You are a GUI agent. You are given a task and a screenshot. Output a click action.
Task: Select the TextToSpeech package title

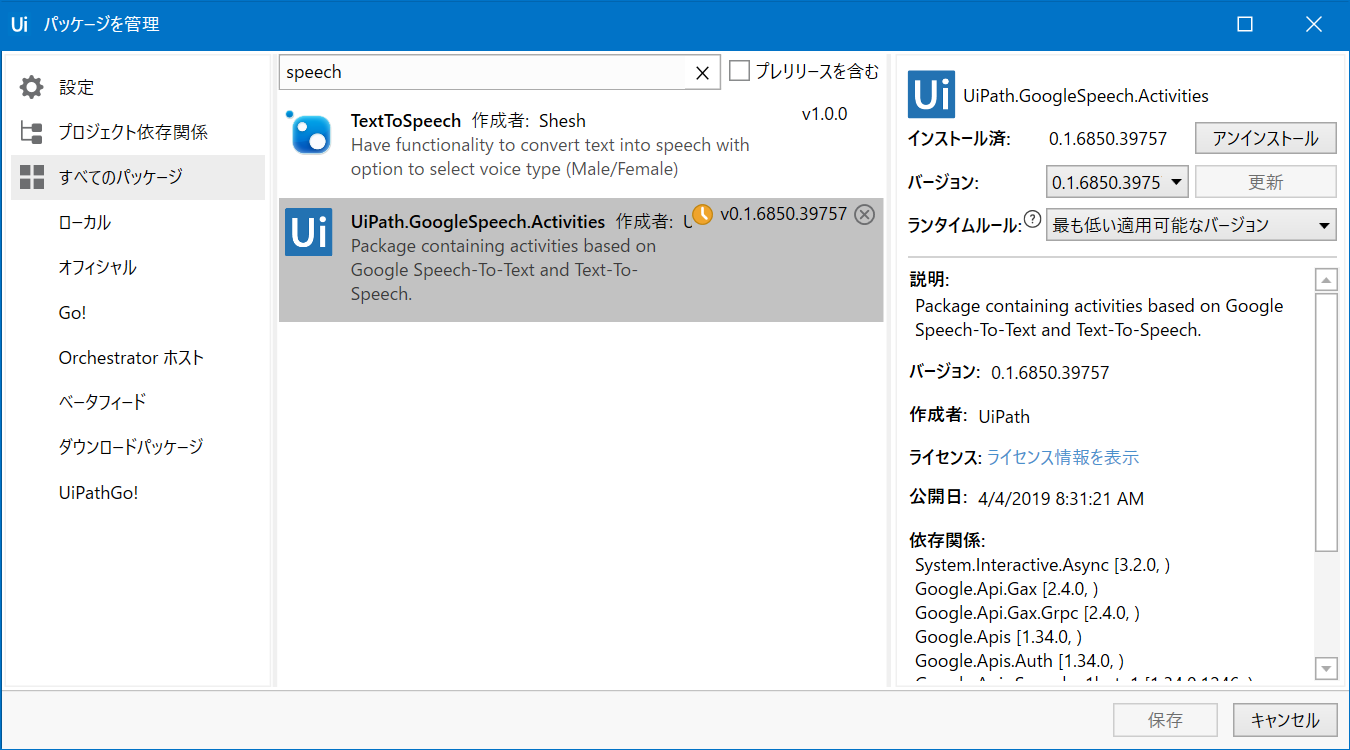point(406,120)
